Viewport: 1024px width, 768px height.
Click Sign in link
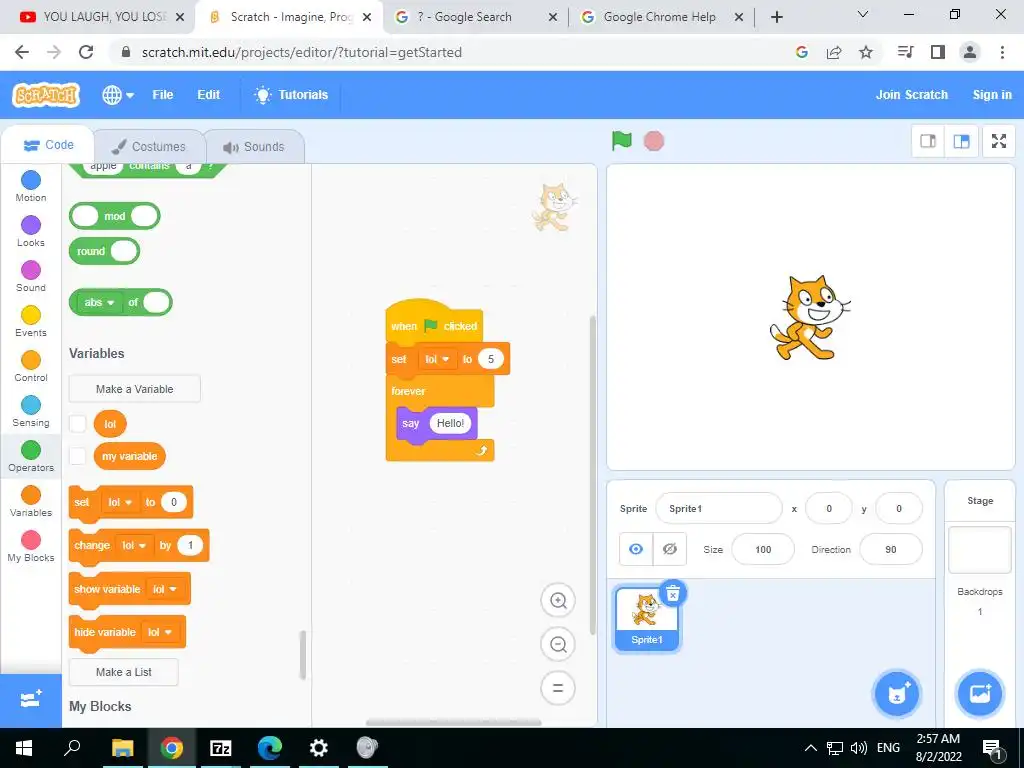click(992, 95)
